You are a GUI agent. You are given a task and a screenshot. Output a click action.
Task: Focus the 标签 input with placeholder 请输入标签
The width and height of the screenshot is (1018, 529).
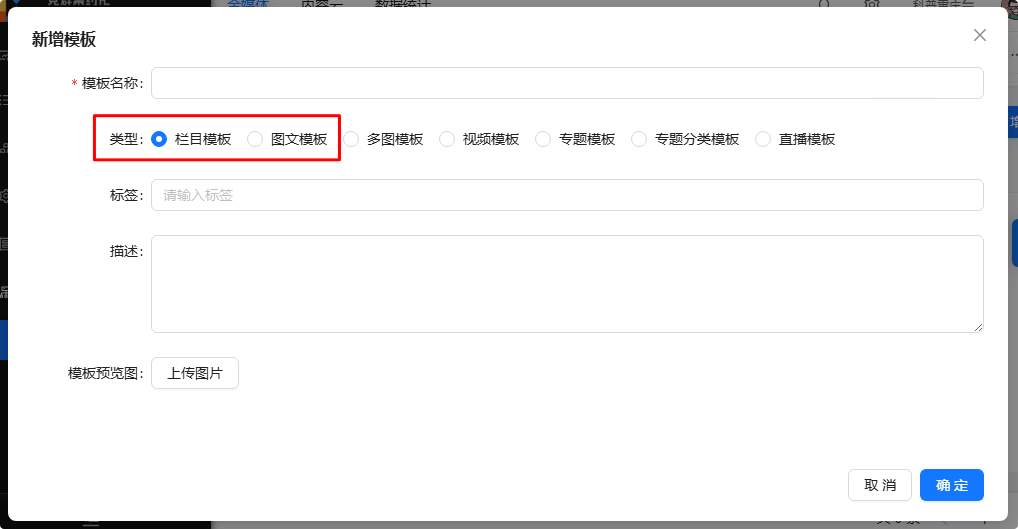(566, 195)
